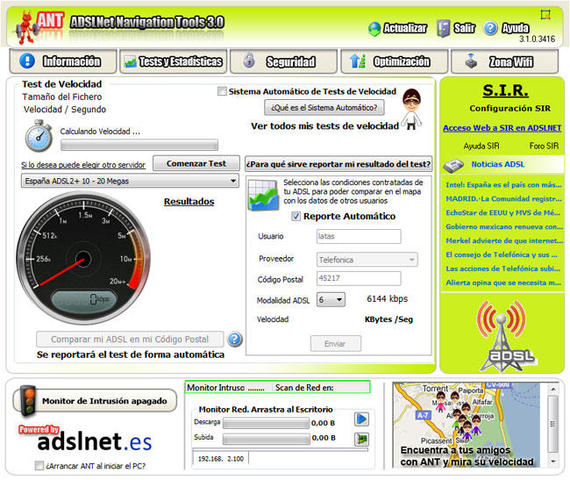Open the server selection dropdown España ADSL2+
Viewport: 570px width, 480px height.
tap(130, 181)
